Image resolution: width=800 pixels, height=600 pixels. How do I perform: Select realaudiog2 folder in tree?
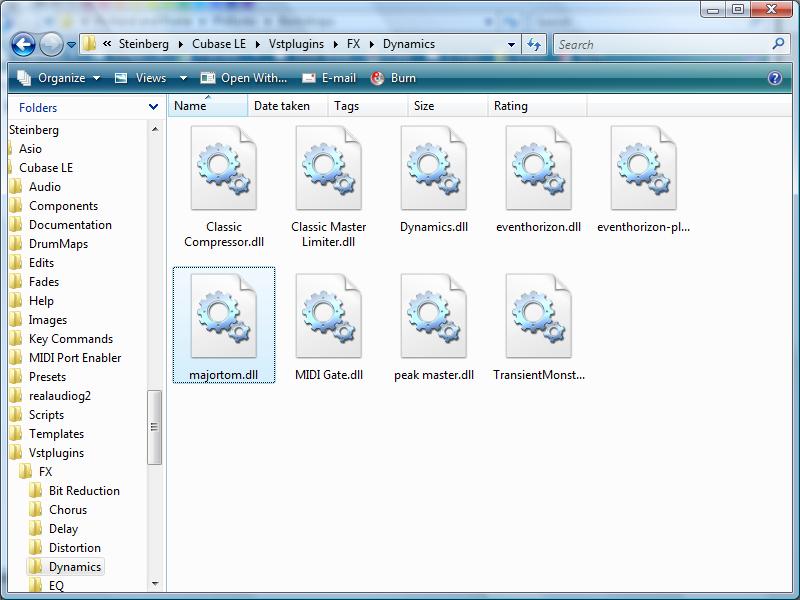tap(60, 395)
